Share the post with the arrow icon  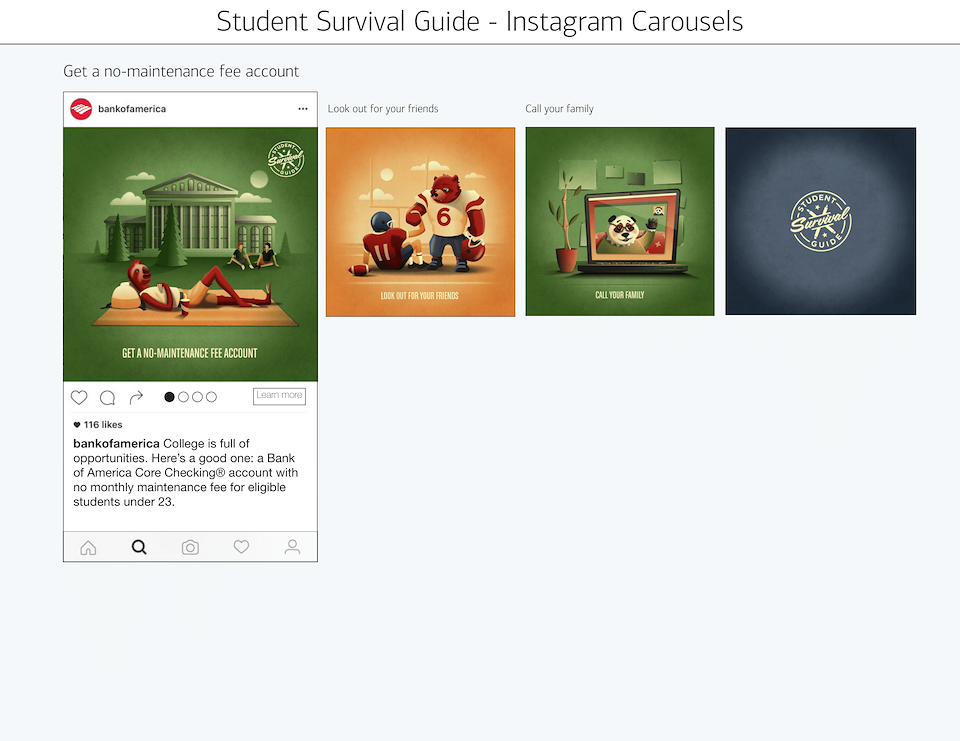136,397
